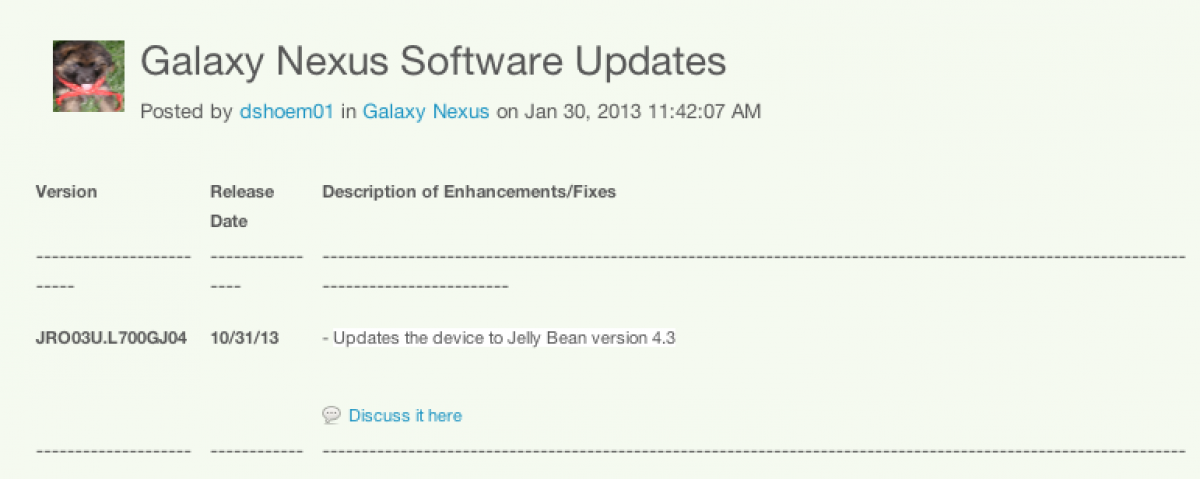Click the 'Galaxy Nexus Software Updates' title
The image size is (1200, 479).
pyautogui.click(x=433, y=62)
